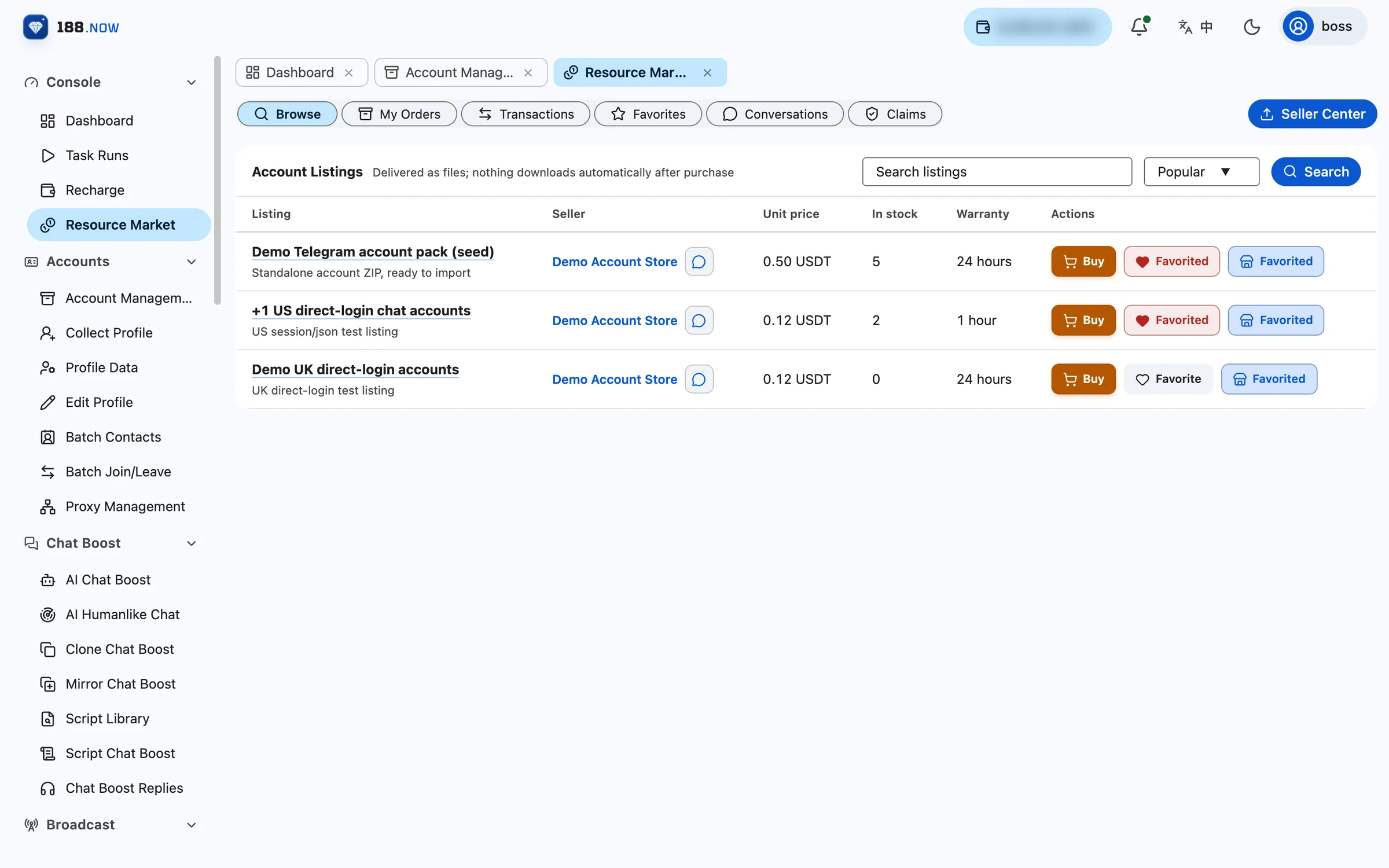Message seller of +1 US direct-login listing
Screen dimensions: 1389x868
click(x=699, y=320)
